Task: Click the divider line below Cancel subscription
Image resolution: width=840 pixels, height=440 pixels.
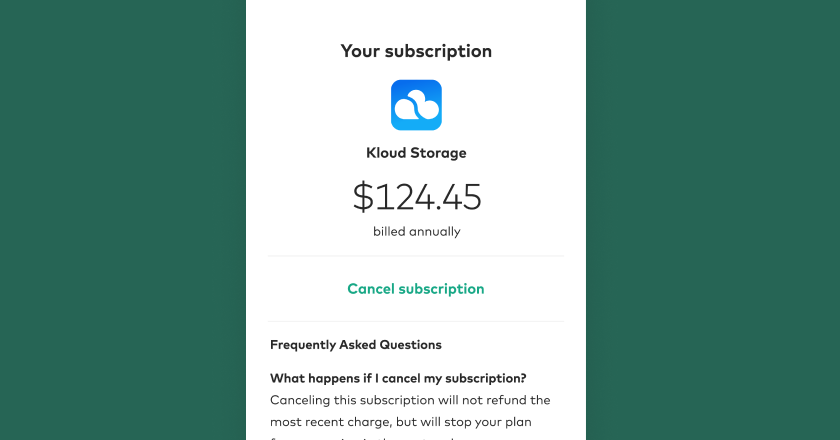Action: coord(416,321)
